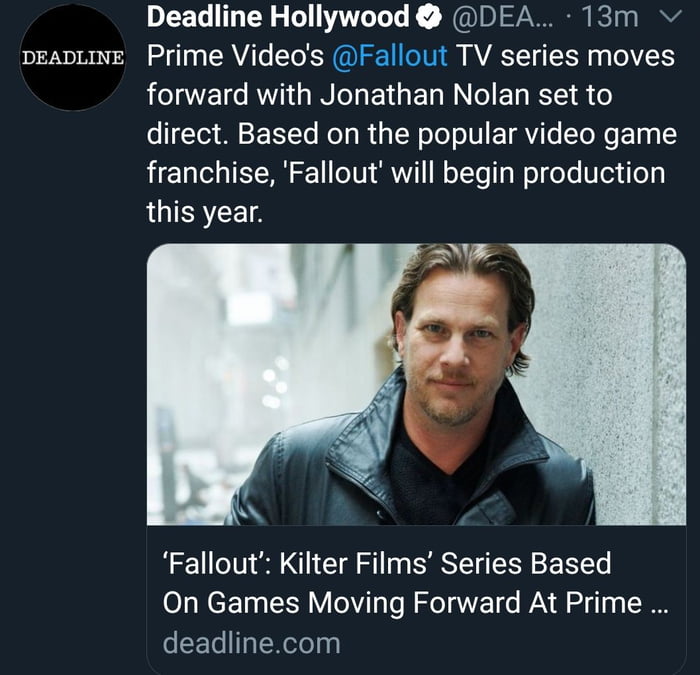This screenshot has width=700, height=675.
Task: Tap the quoted 'Fallout' word in tweet body
Action: pos(344,173)
